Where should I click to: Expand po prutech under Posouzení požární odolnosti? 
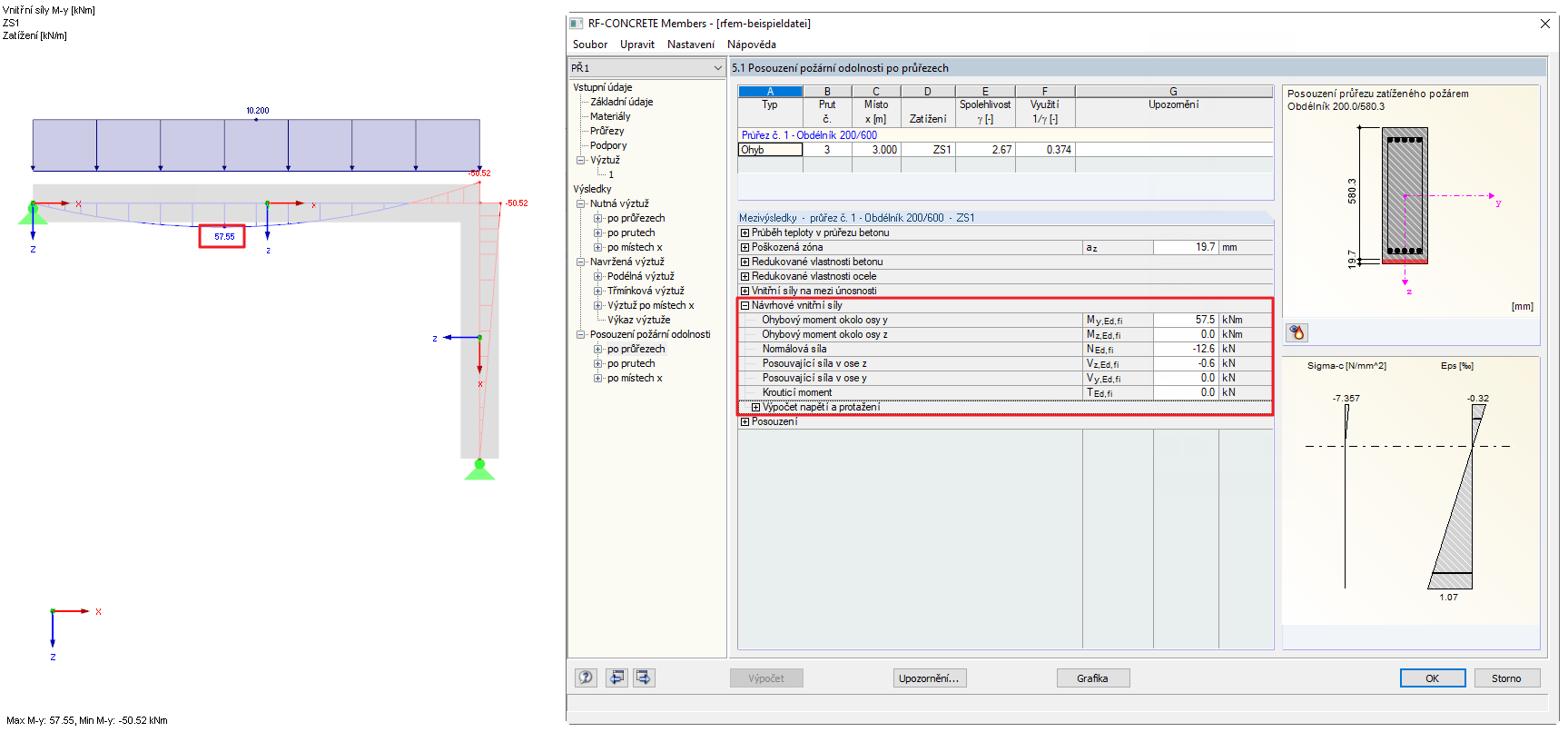[x=598, y=363]
